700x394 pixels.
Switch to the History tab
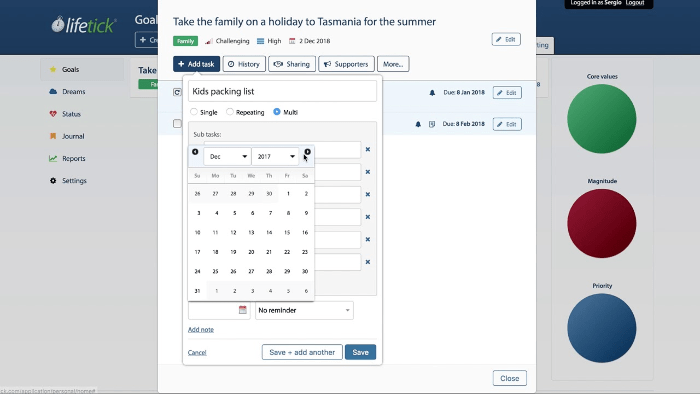coord(244,64)
